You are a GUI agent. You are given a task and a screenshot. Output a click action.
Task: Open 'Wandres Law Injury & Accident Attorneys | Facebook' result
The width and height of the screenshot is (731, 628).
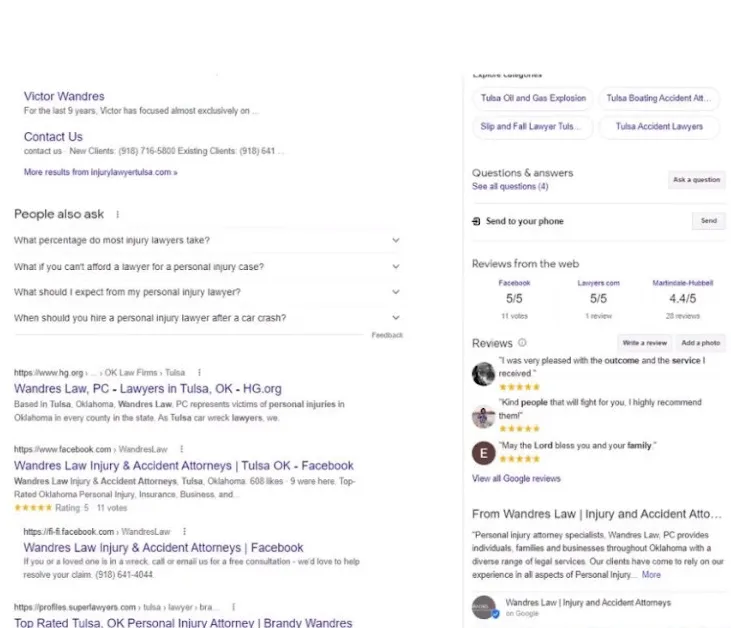click(x=163, y=547)
